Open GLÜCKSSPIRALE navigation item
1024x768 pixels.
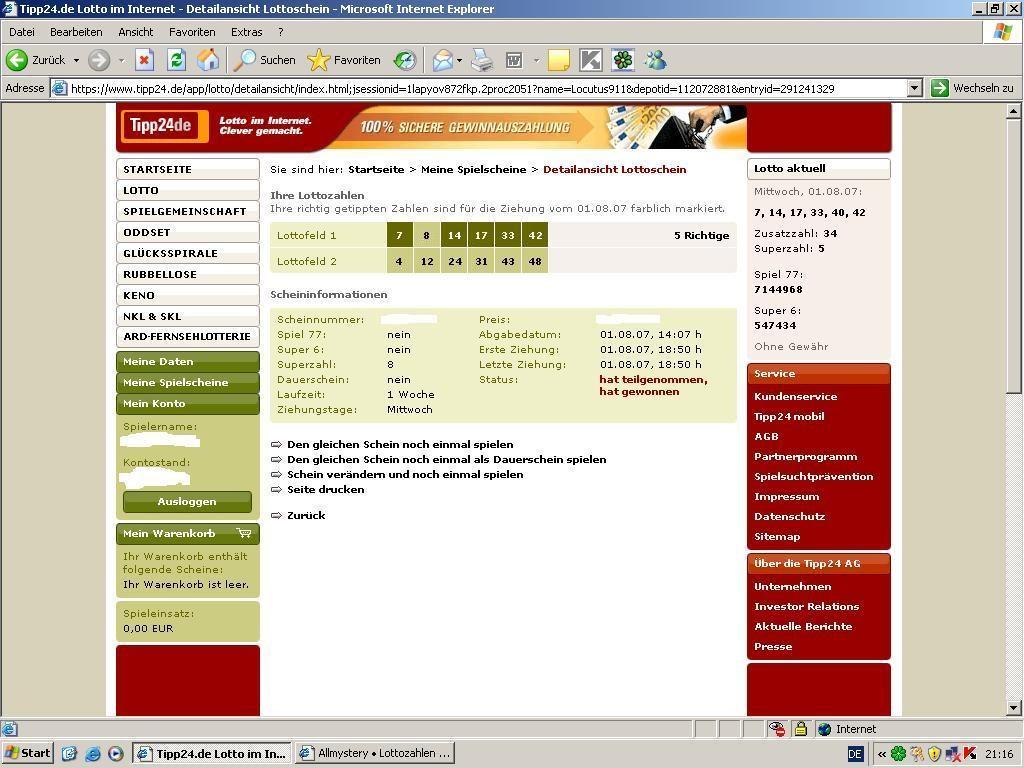[x=187, y=253]
